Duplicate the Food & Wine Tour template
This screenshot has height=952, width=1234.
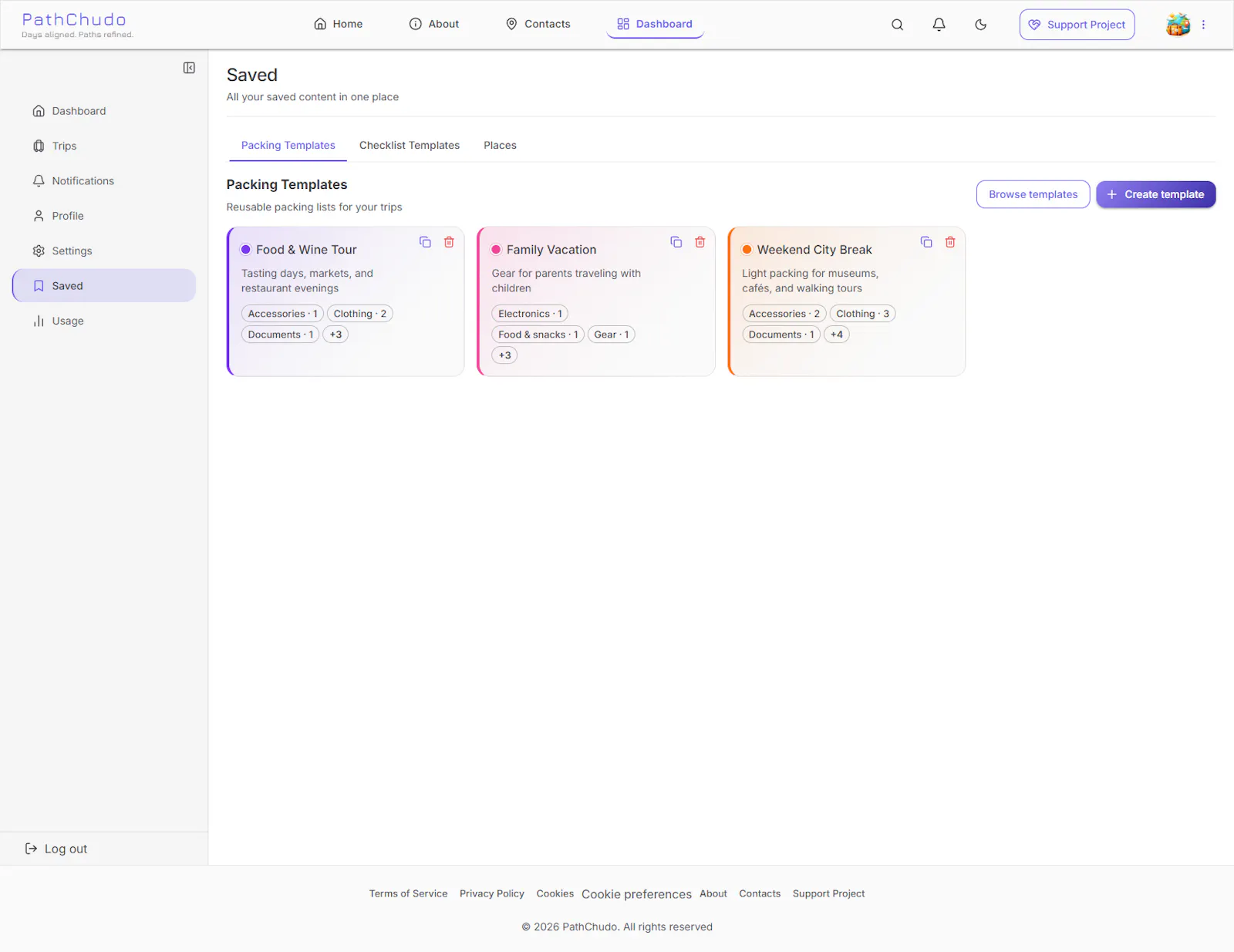click(x=425, y=242)
